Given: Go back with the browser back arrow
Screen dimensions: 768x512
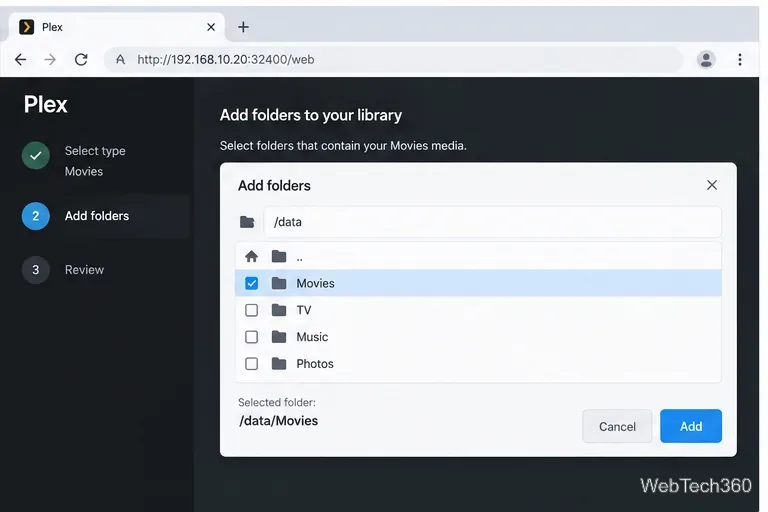Looking at the screenshot, I should click(x=21, y=60).
